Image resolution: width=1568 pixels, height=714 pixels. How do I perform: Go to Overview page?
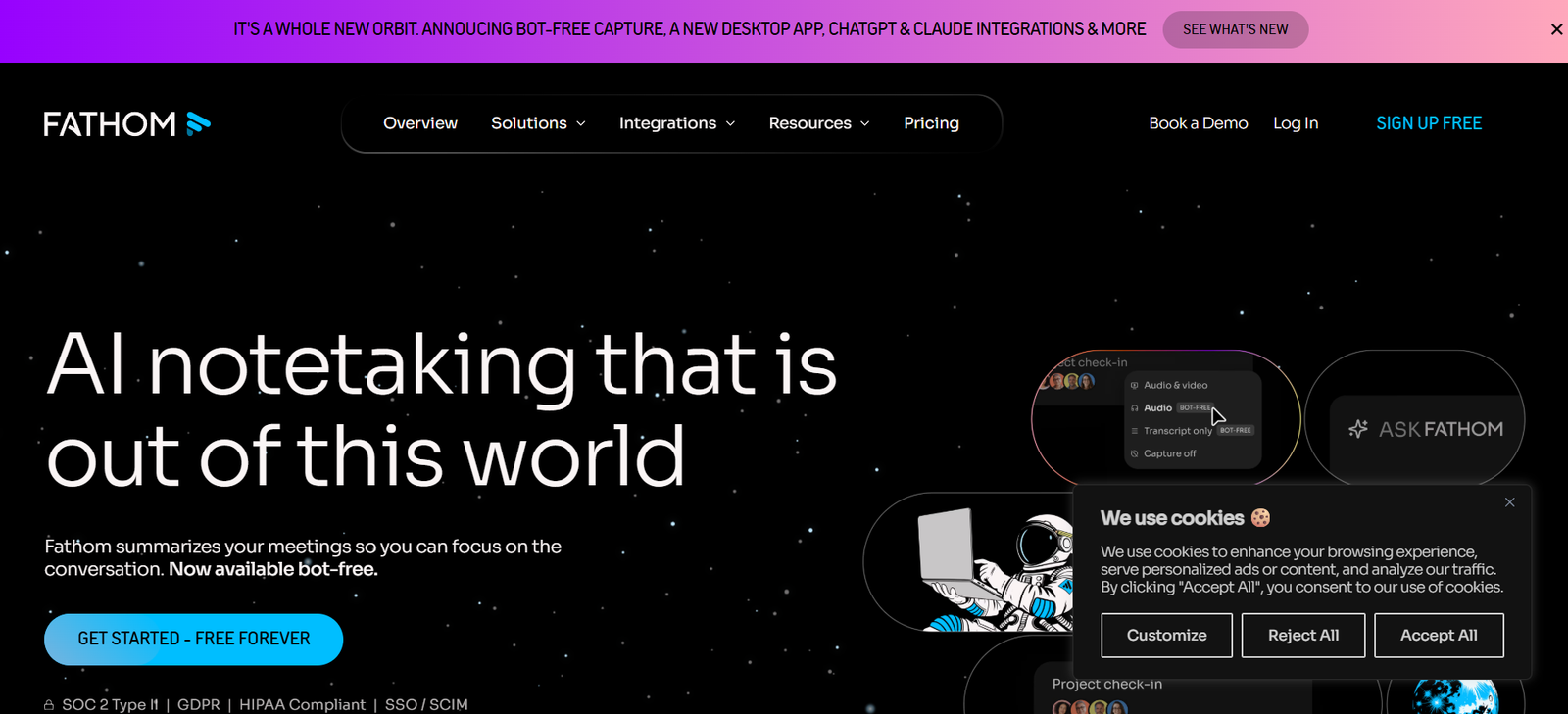[420, 123]
